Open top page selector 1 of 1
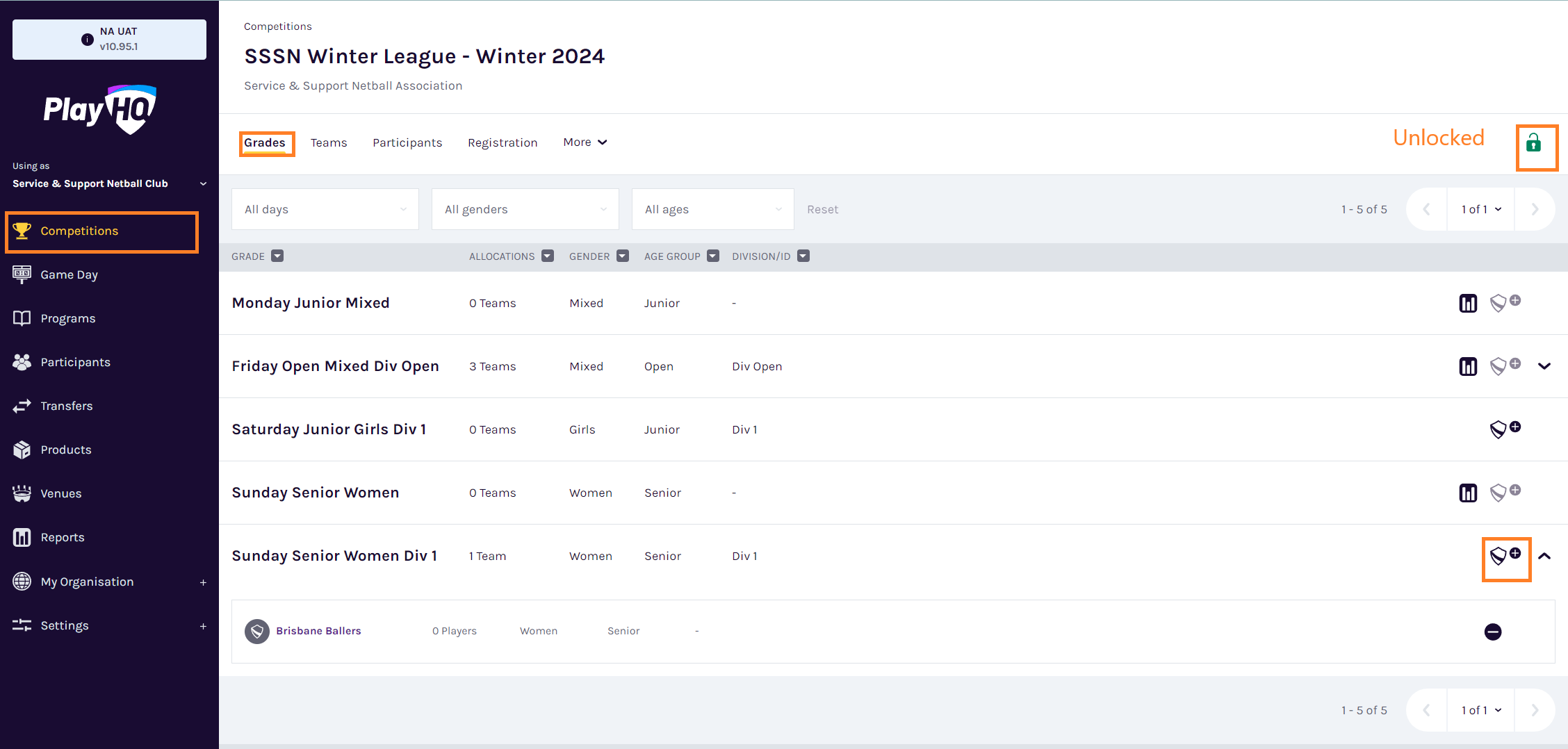The image size is (1568, 749). pos(1481,209)
